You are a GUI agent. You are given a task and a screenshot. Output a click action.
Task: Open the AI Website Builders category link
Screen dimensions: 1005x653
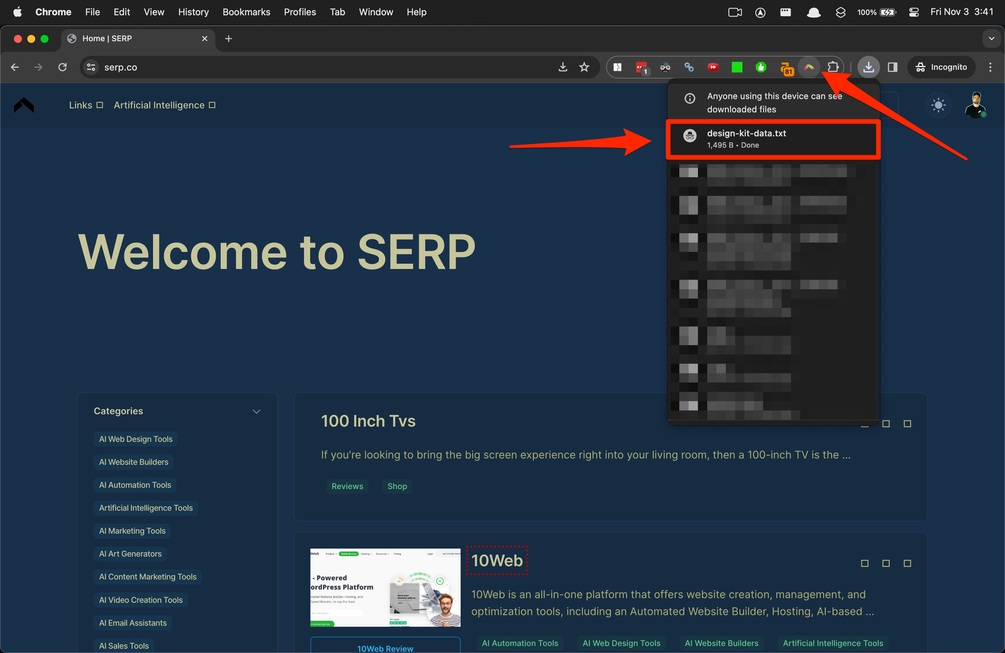click(133, 461)
